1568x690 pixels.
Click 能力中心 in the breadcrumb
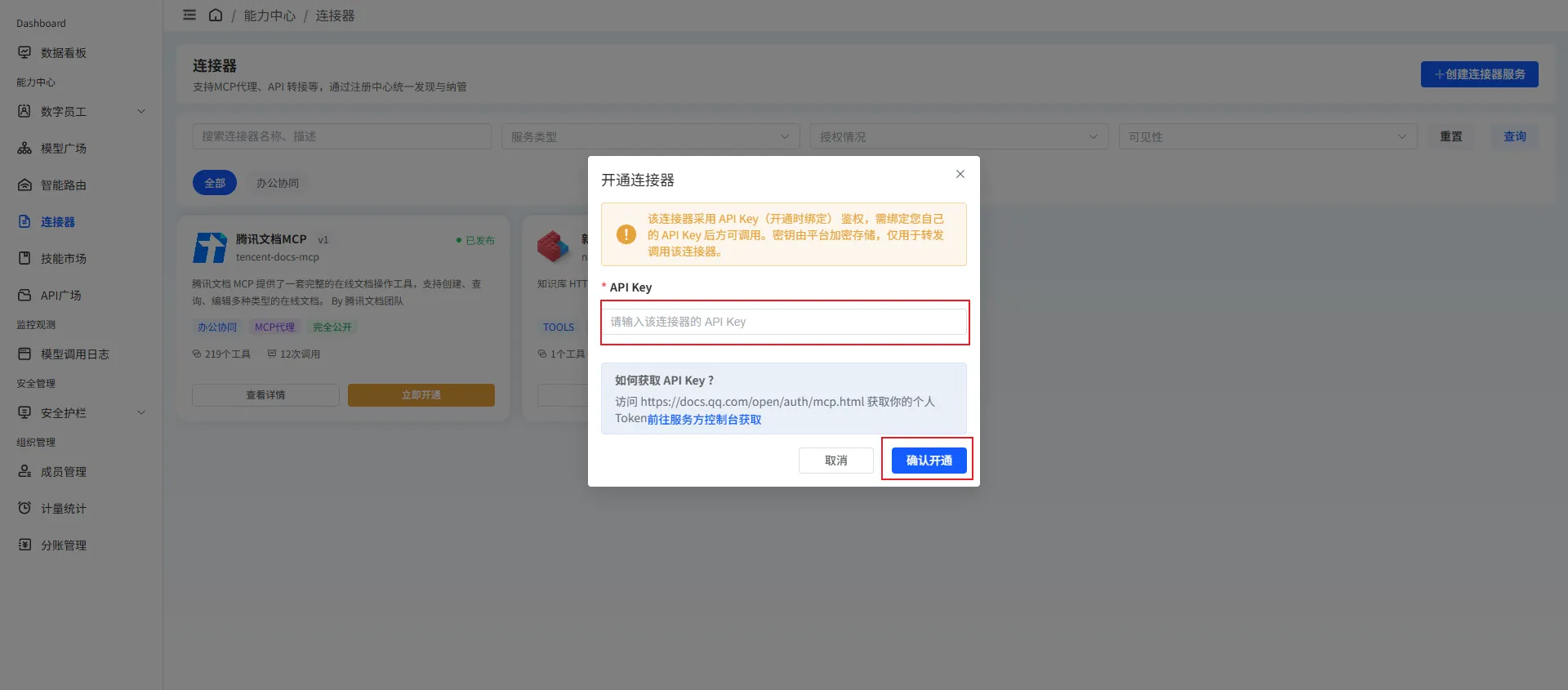[x=269, y=16]
